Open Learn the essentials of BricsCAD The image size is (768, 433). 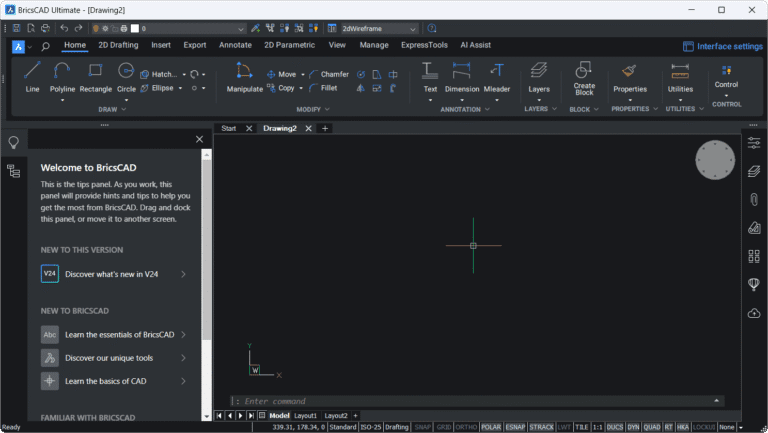114,335
